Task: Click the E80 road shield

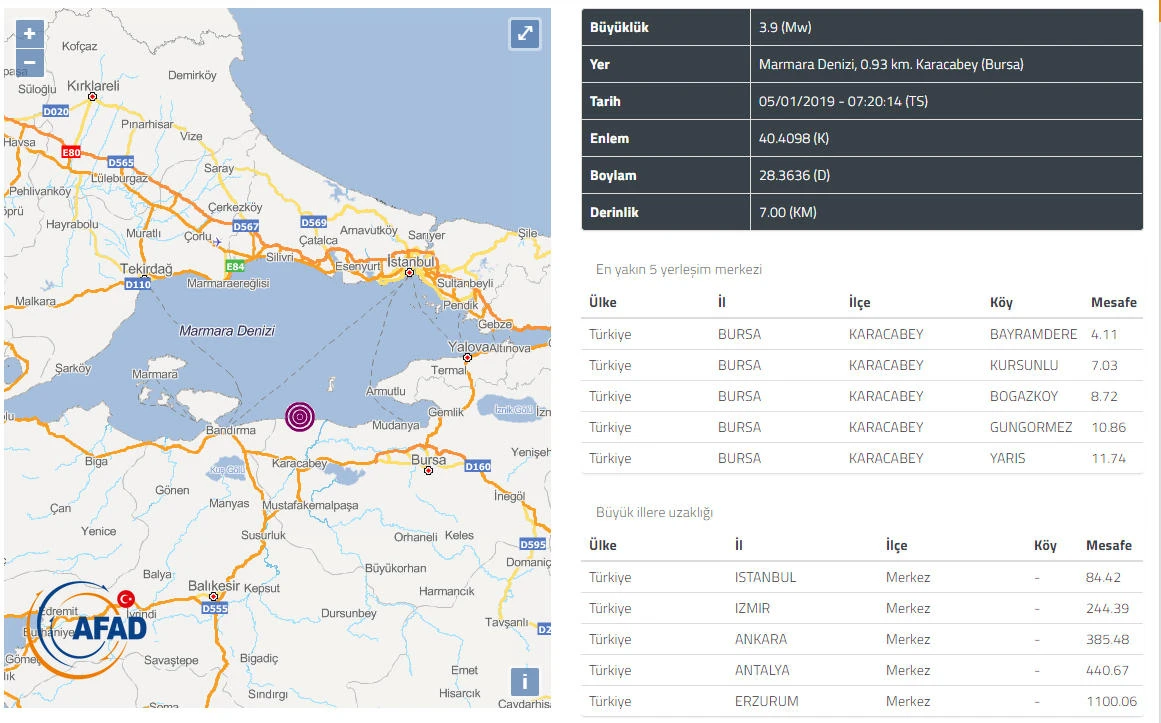Action: click(x=70, y=152)
